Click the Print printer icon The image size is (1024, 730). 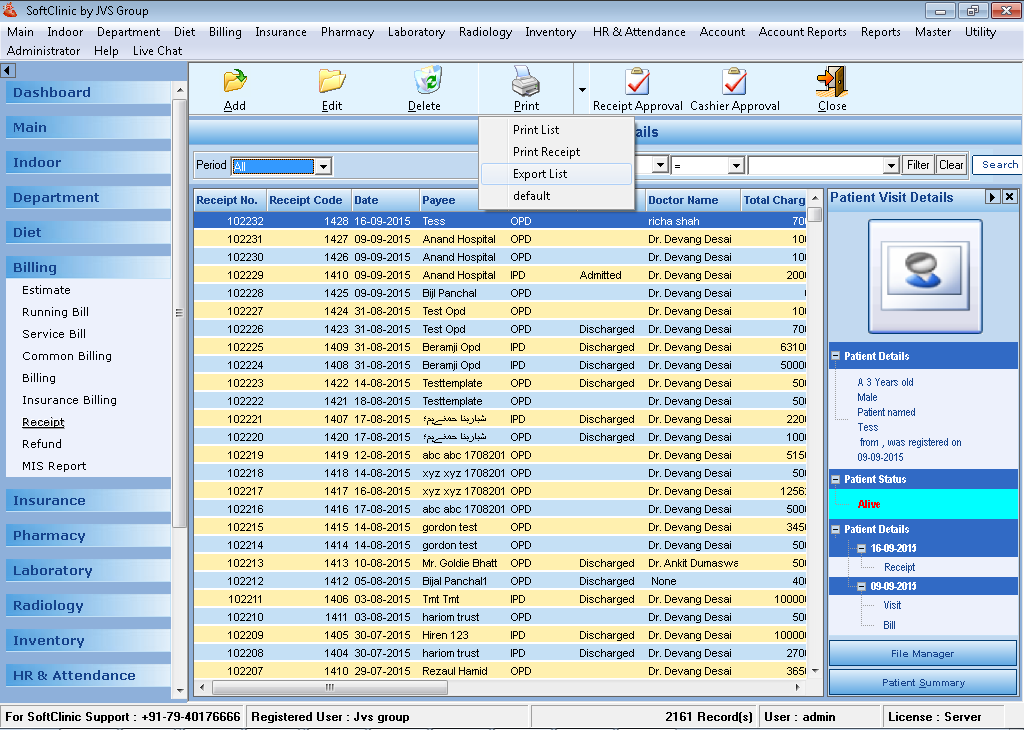pos(526,81)
